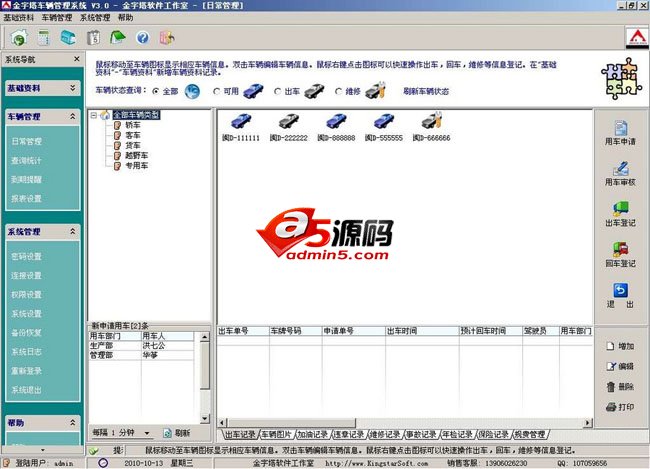
Task: Click the globe home toolbar icon
Action: (19, 38)
